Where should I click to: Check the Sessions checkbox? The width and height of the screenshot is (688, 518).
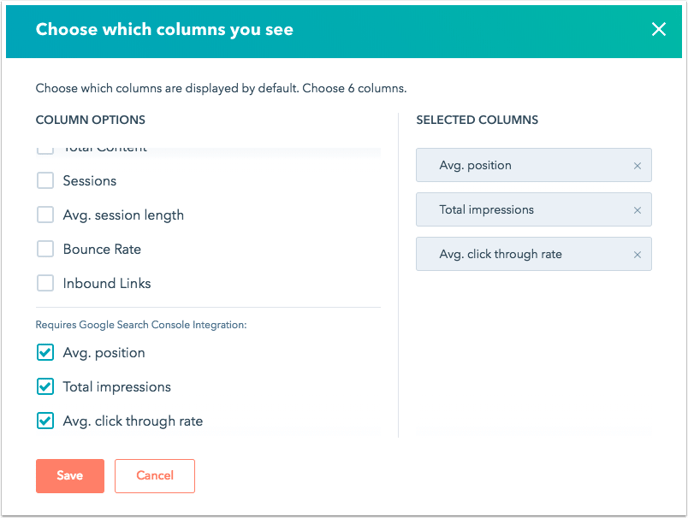click(45, 180)
